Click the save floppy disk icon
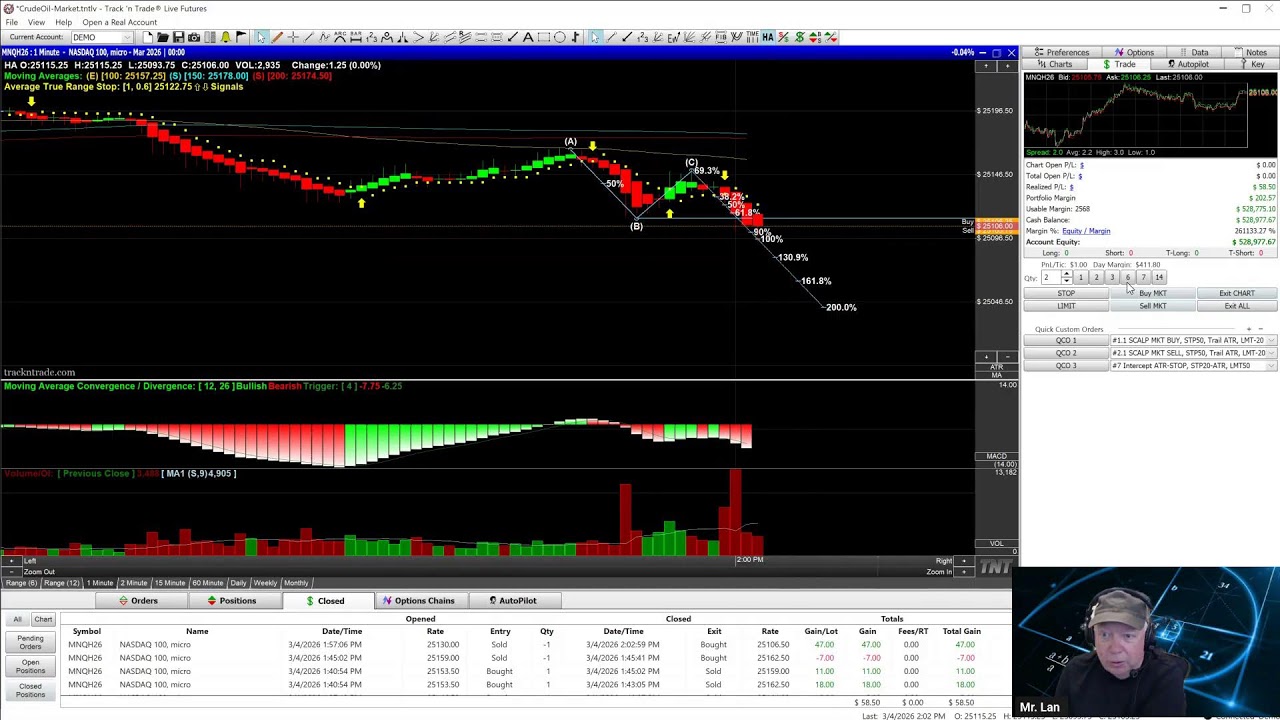The height and width of the screenshot is (720, 1280). point(178,37)
